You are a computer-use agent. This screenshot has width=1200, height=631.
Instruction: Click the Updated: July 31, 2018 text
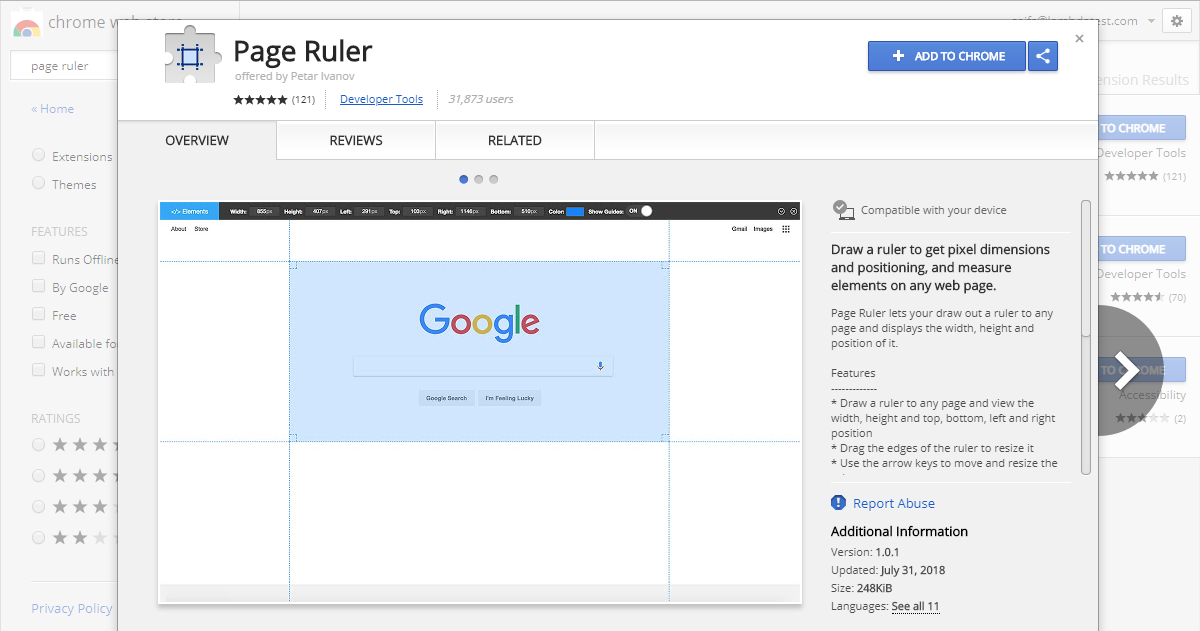point(888,570)
